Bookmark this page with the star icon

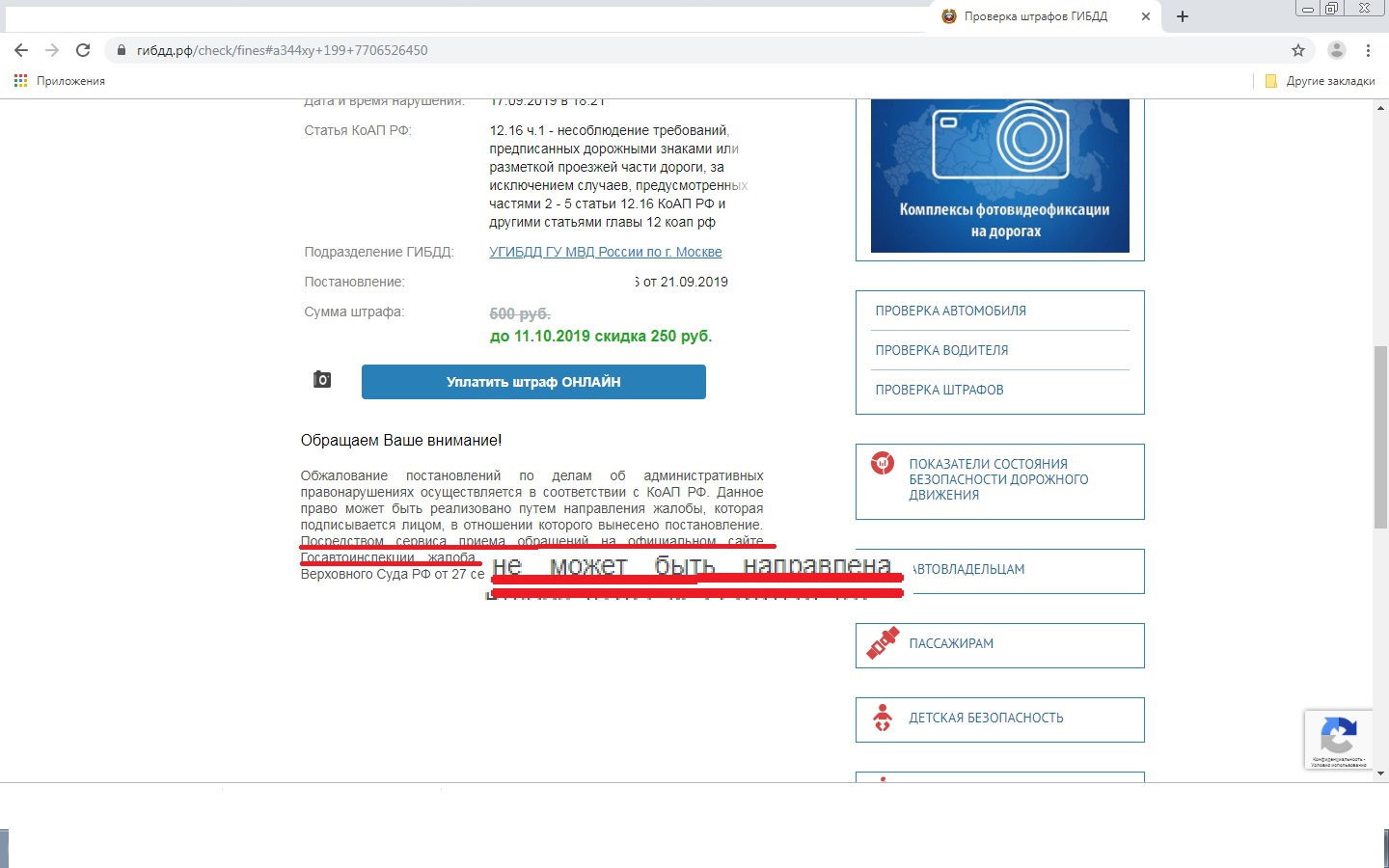point(1298,50)
